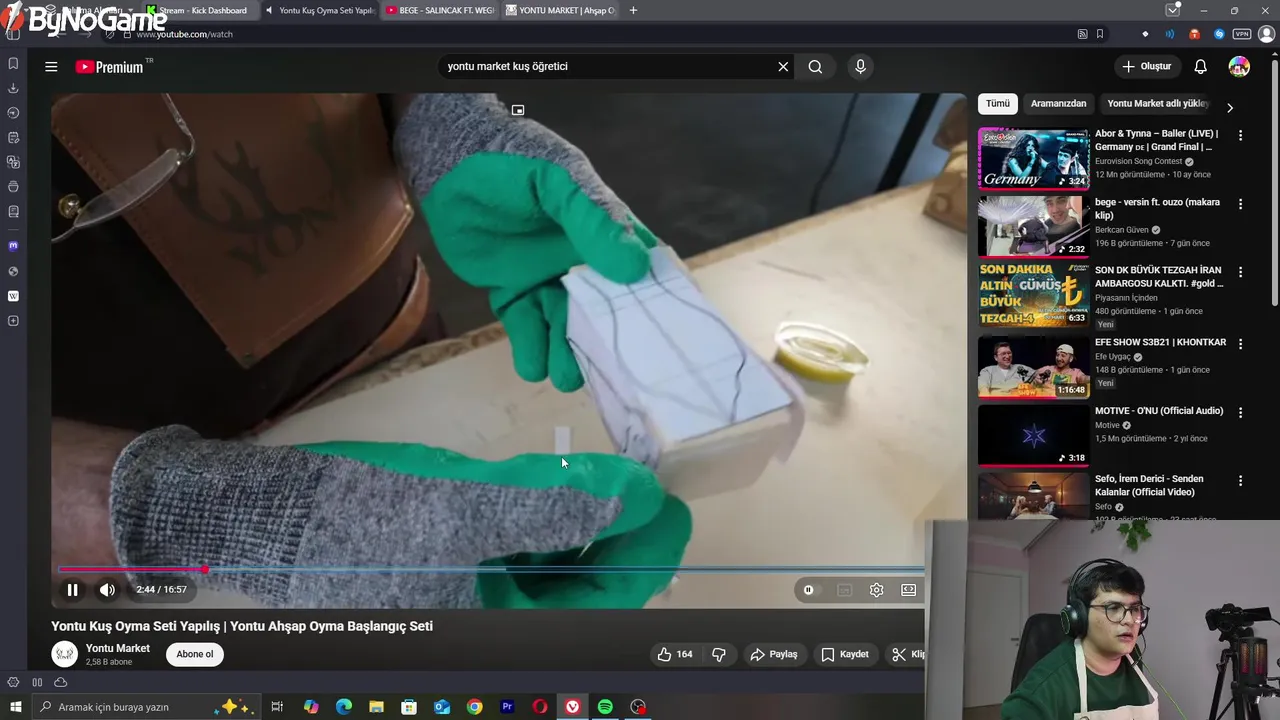The image size is (1280, 720).
Task: Open the YouTube account avatar menu
Action: click(x=1239, y=67)
